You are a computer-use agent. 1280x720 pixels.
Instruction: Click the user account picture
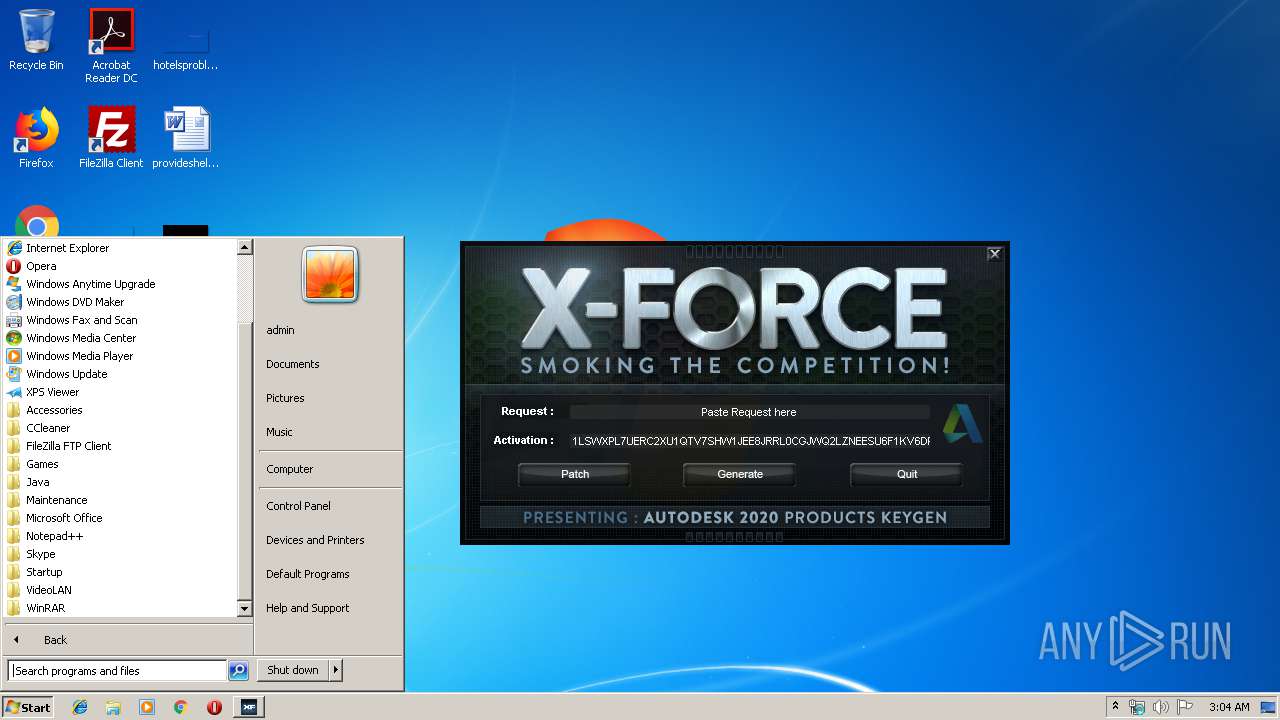pos(330,274)
